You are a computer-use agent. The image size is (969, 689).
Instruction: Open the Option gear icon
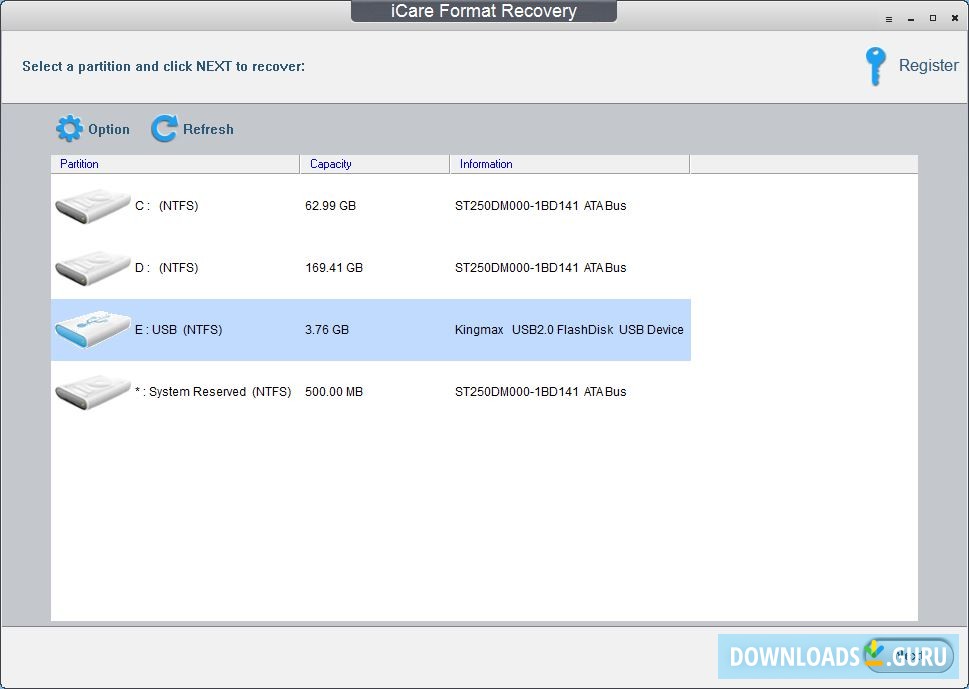(69, 129)
